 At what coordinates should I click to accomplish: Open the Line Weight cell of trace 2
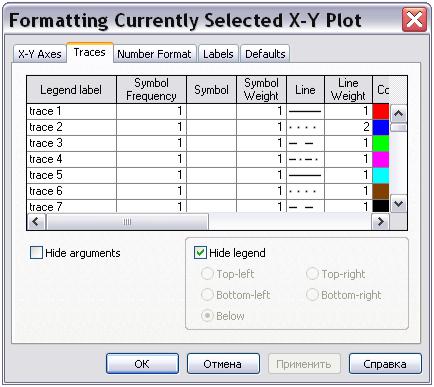pyautogui.click(x=348, y=127)
